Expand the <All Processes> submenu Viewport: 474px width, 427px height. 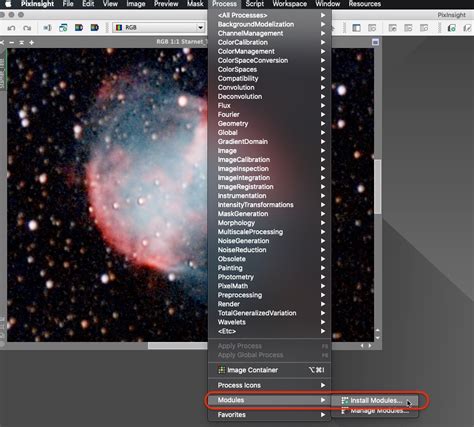[269, 15]
